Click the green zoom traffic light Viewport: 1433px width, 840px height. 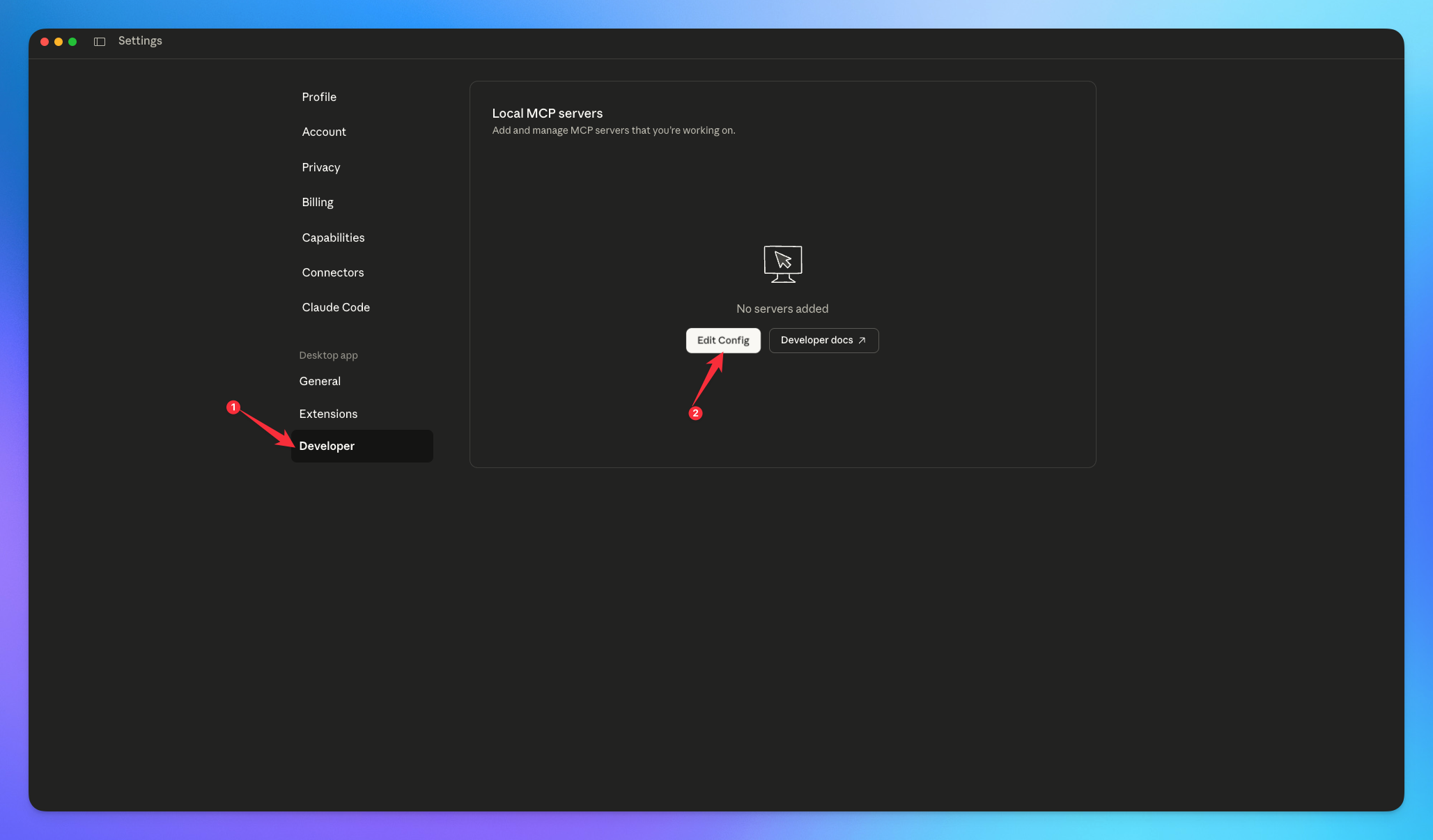73,42
